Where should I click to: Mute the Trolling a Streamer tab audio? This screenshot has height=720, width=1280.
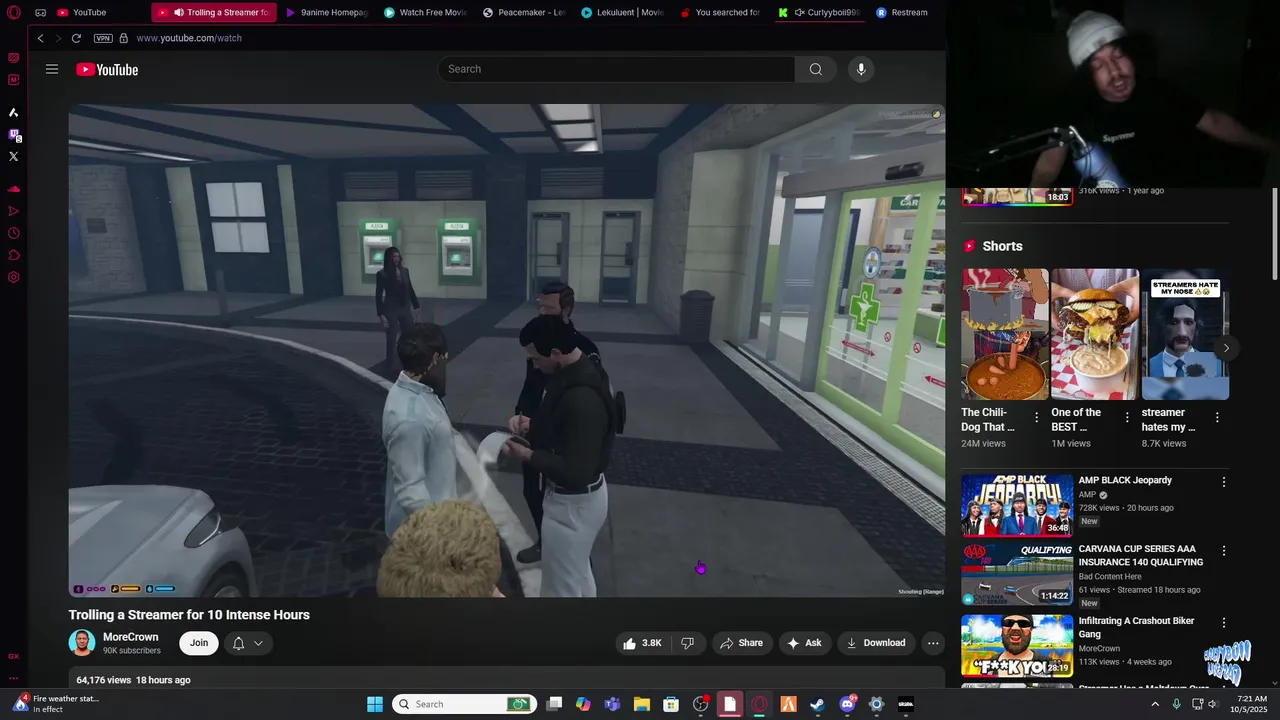[179, 13]
